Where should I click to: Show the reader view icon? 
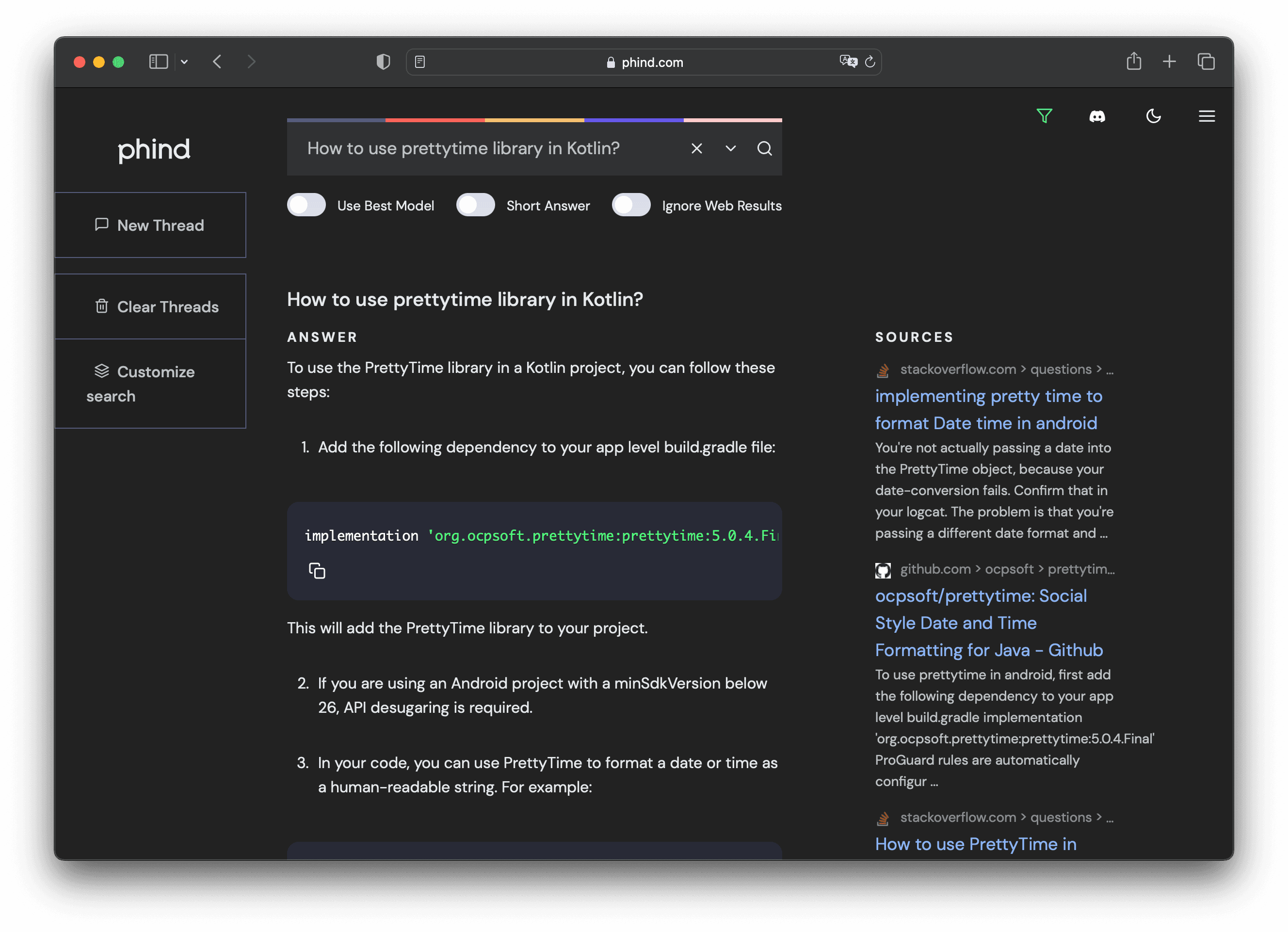click(419, 61)
